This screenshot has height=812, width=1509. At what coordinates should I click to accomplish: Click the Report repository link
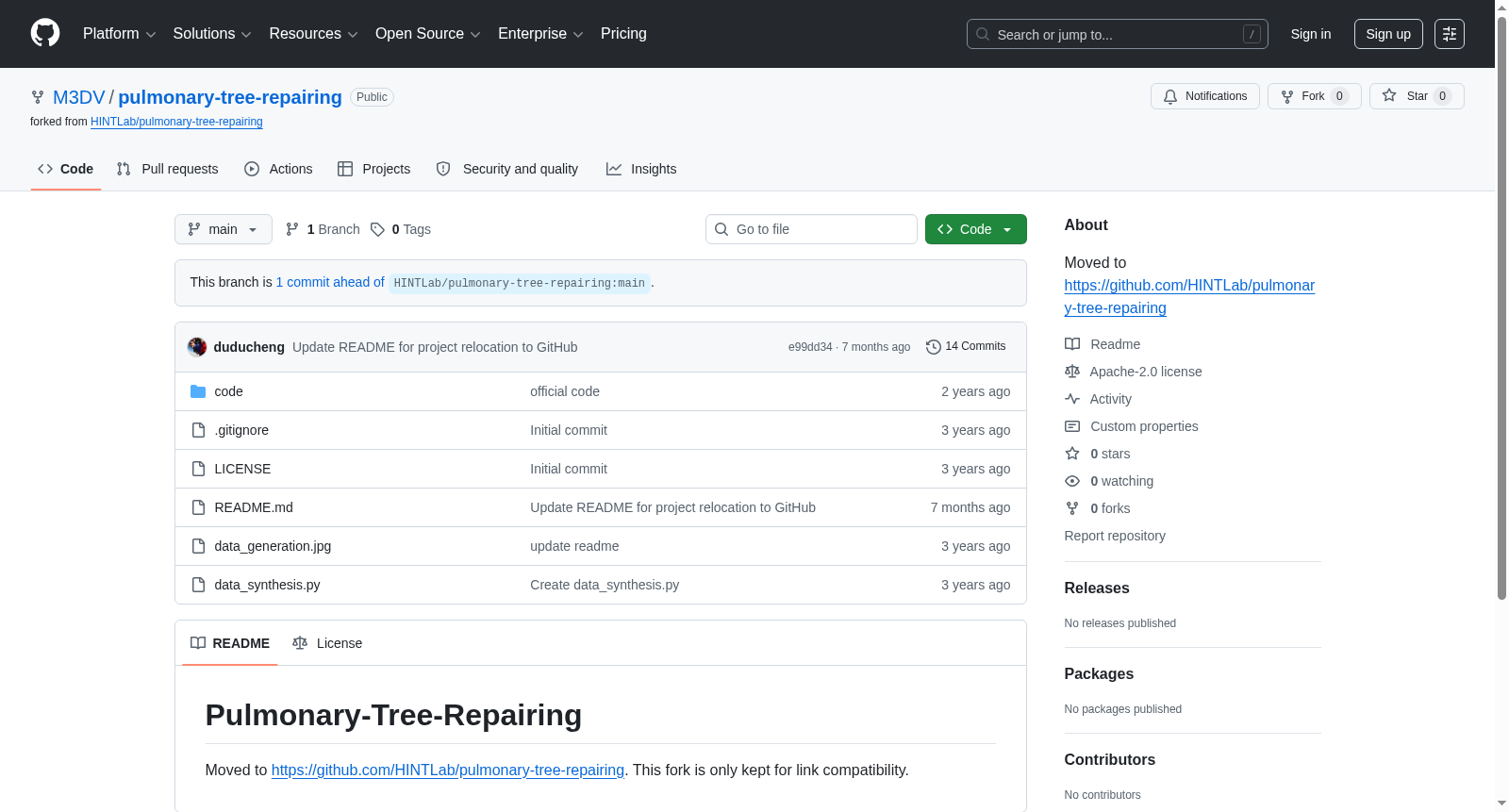click(x=1115, y=536)
